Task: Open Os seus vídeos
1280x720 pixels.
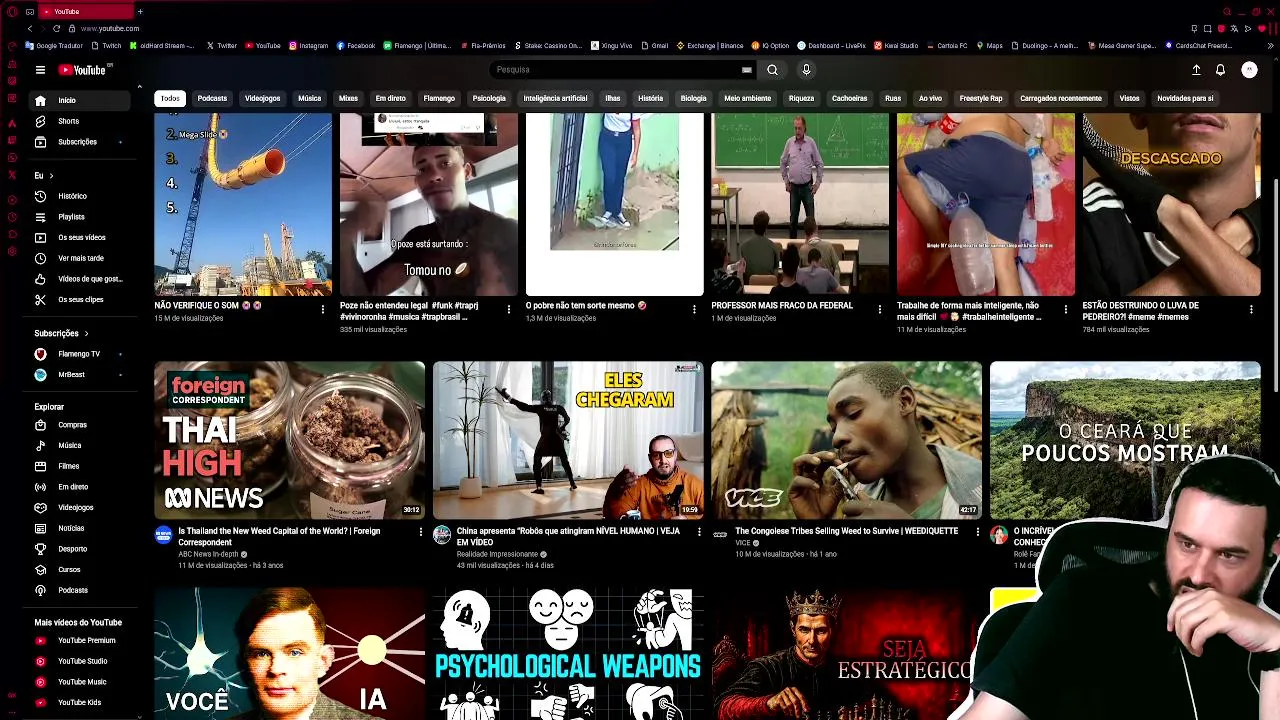Action: pyautogui.click(x=80, y=238)
